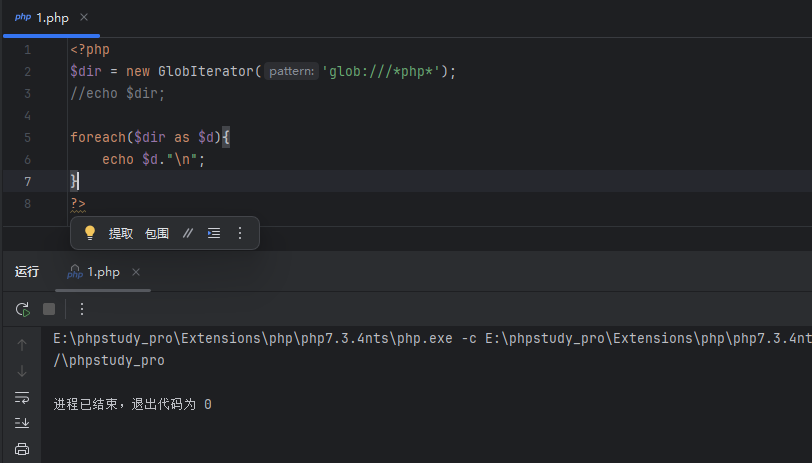The height and width of the screenshot is (463, 812).
Task: Click the reformat code icon in floating toolbar
Action: [213, 233]
